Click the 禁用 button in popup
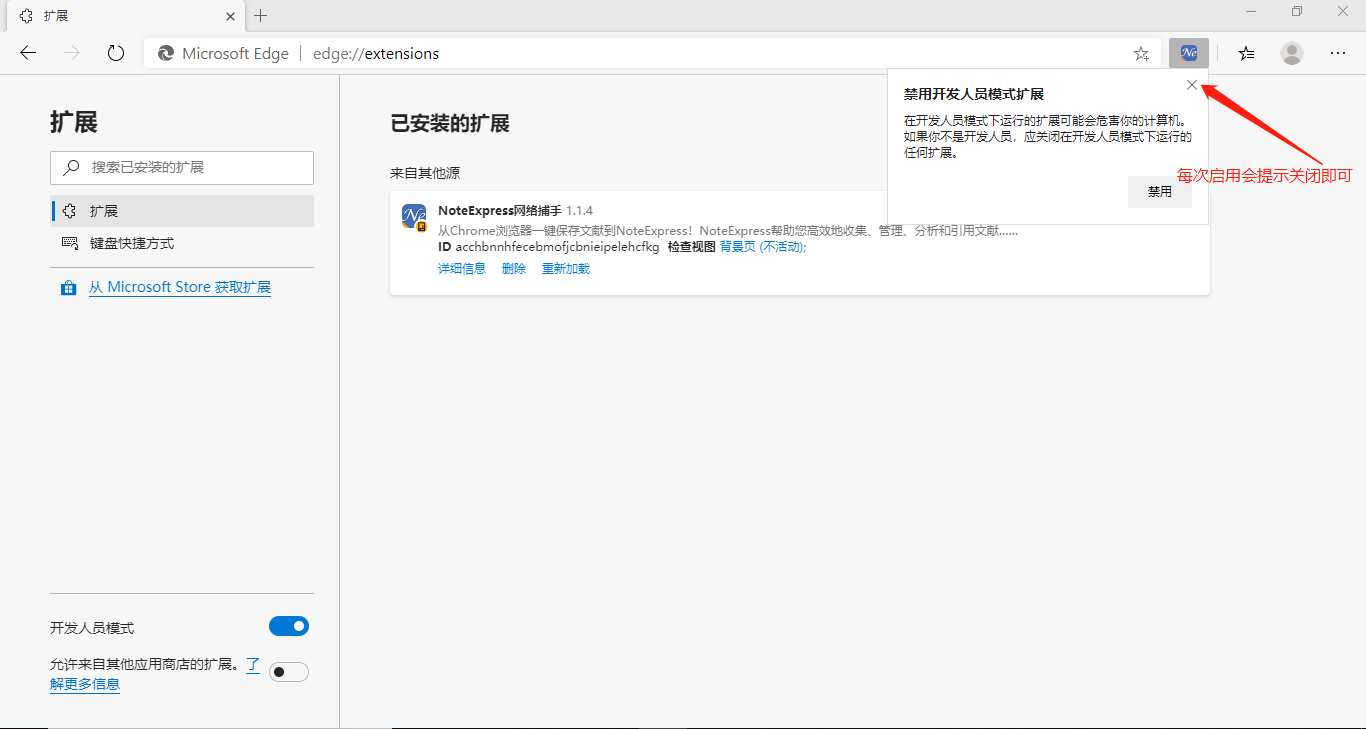The height and width of the screenshot is (729, 1366). point(1160,192)
